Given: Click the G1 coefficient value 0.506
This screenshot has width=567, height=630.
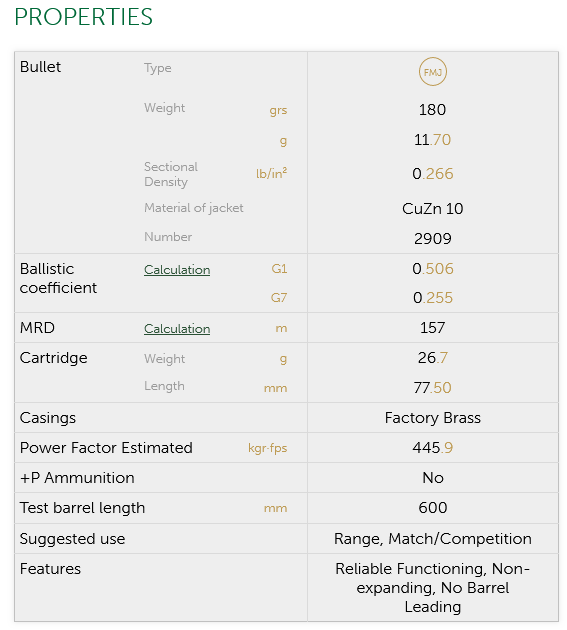Looking at the screenshot, I should coord(432,268).
